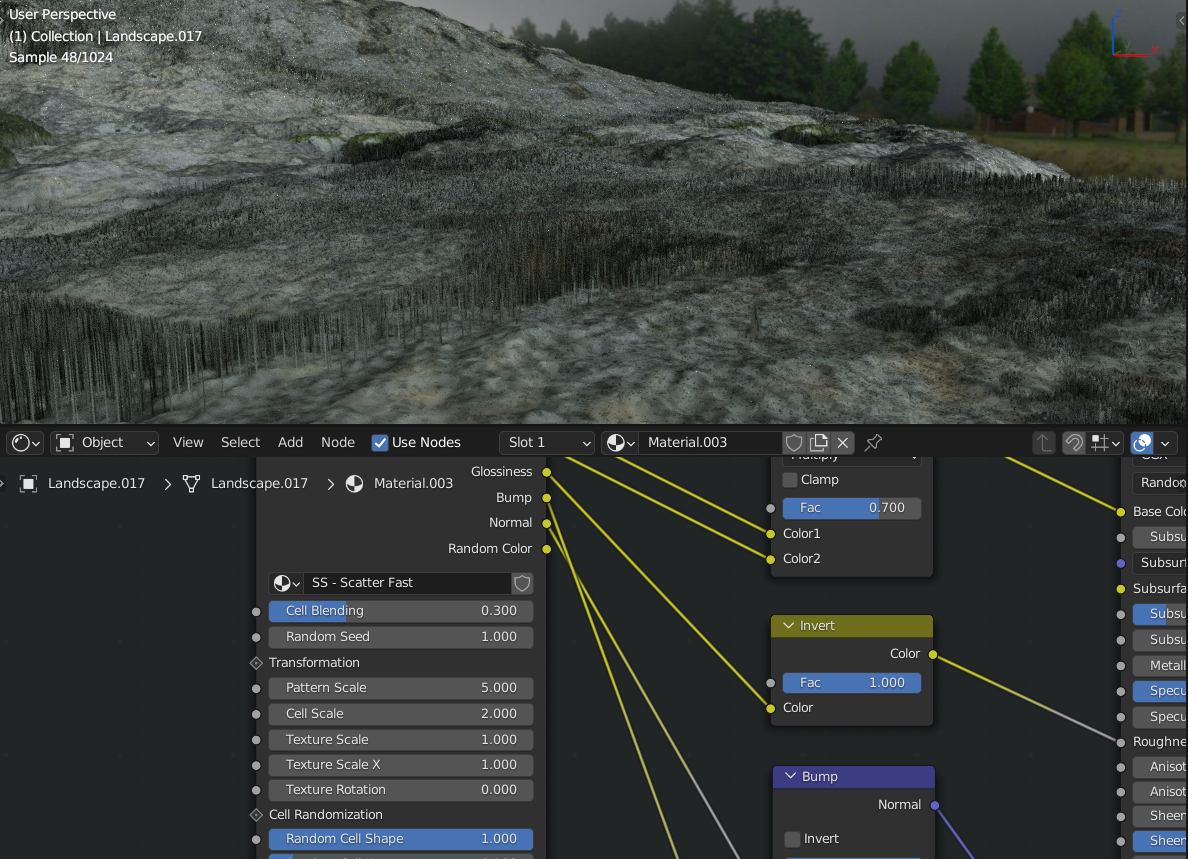
Task: Toggle fake user shield for SS - Scatter Fast
Action: coord(522,583)
